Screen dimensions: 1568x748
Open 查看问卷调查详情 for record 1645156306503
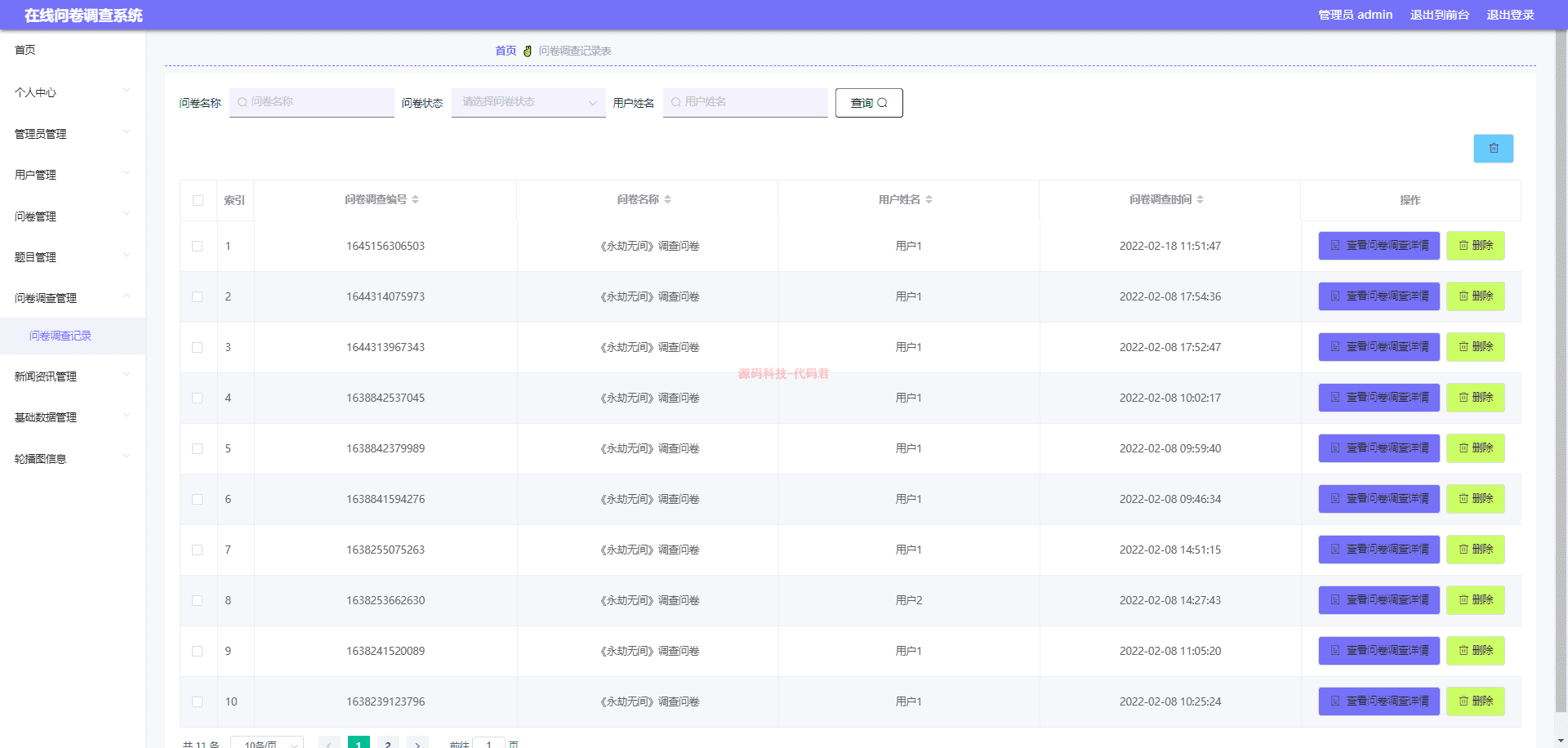1379,246
